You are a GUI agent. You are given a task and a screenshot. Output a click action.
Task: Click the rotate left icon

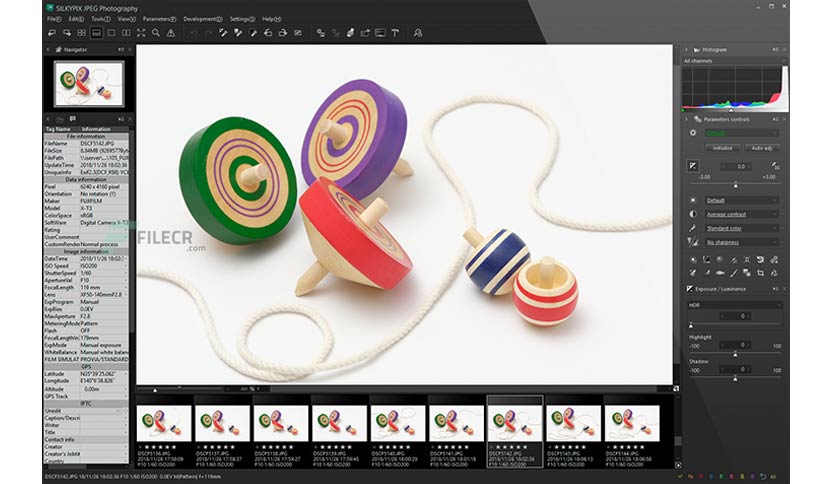pyautogui.click(x=268, y=33)
